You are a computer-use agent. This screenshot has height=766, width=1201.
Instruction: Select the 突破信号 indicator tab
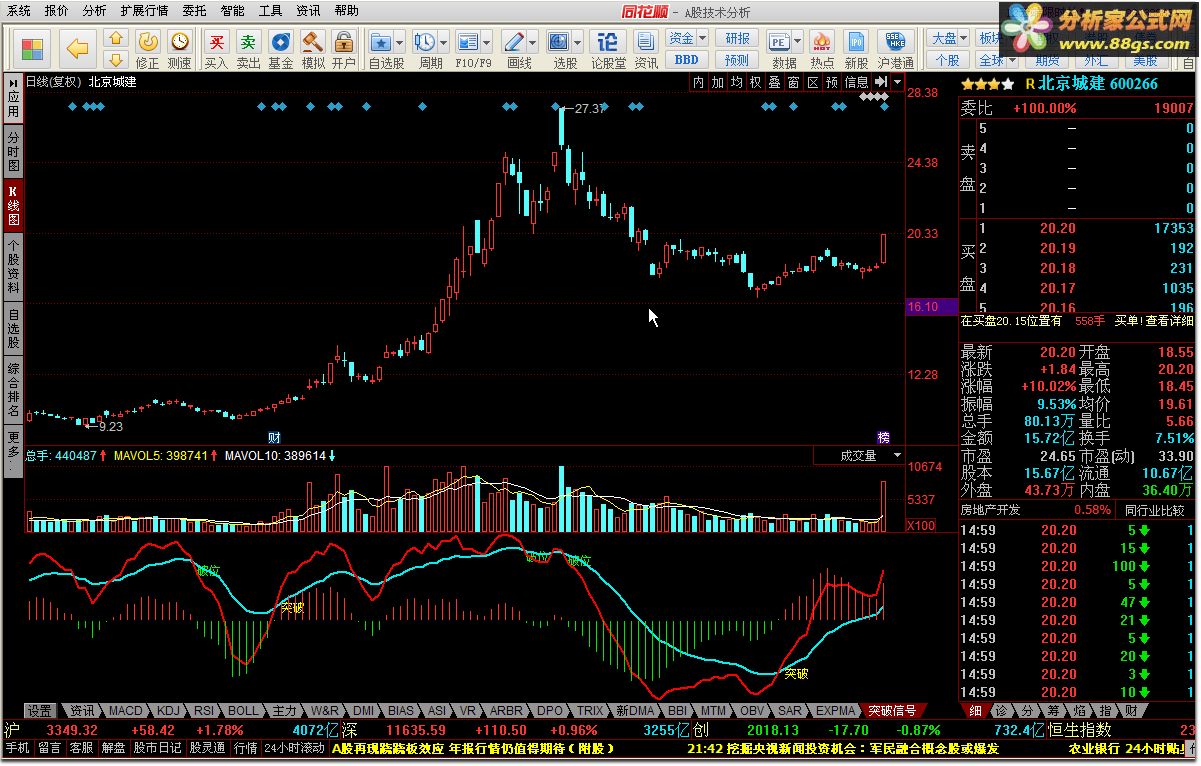pos(892,711)
